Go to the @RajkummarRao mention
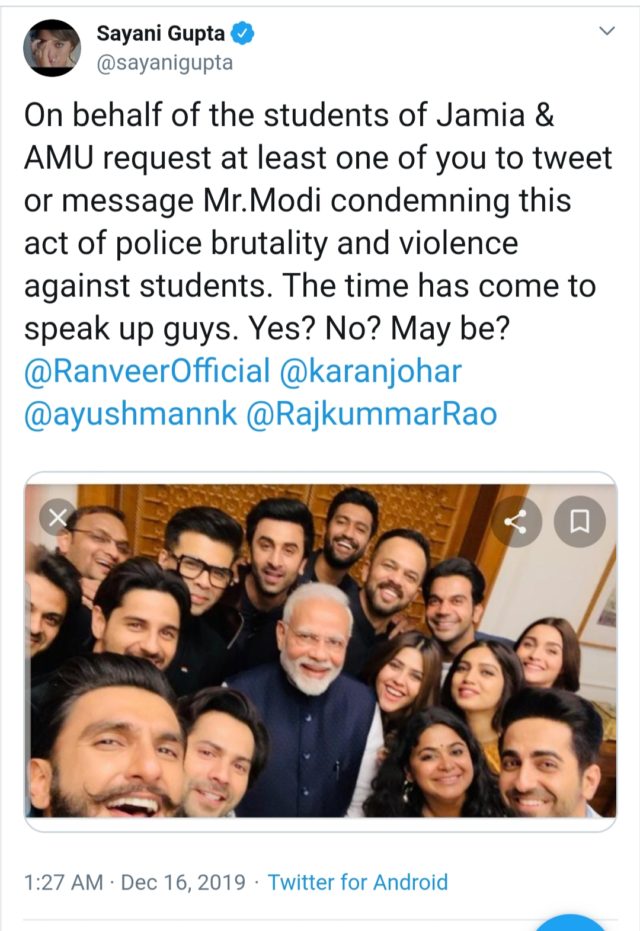The height and width of the screenshot is (931, 640). (x=371, y=414)
